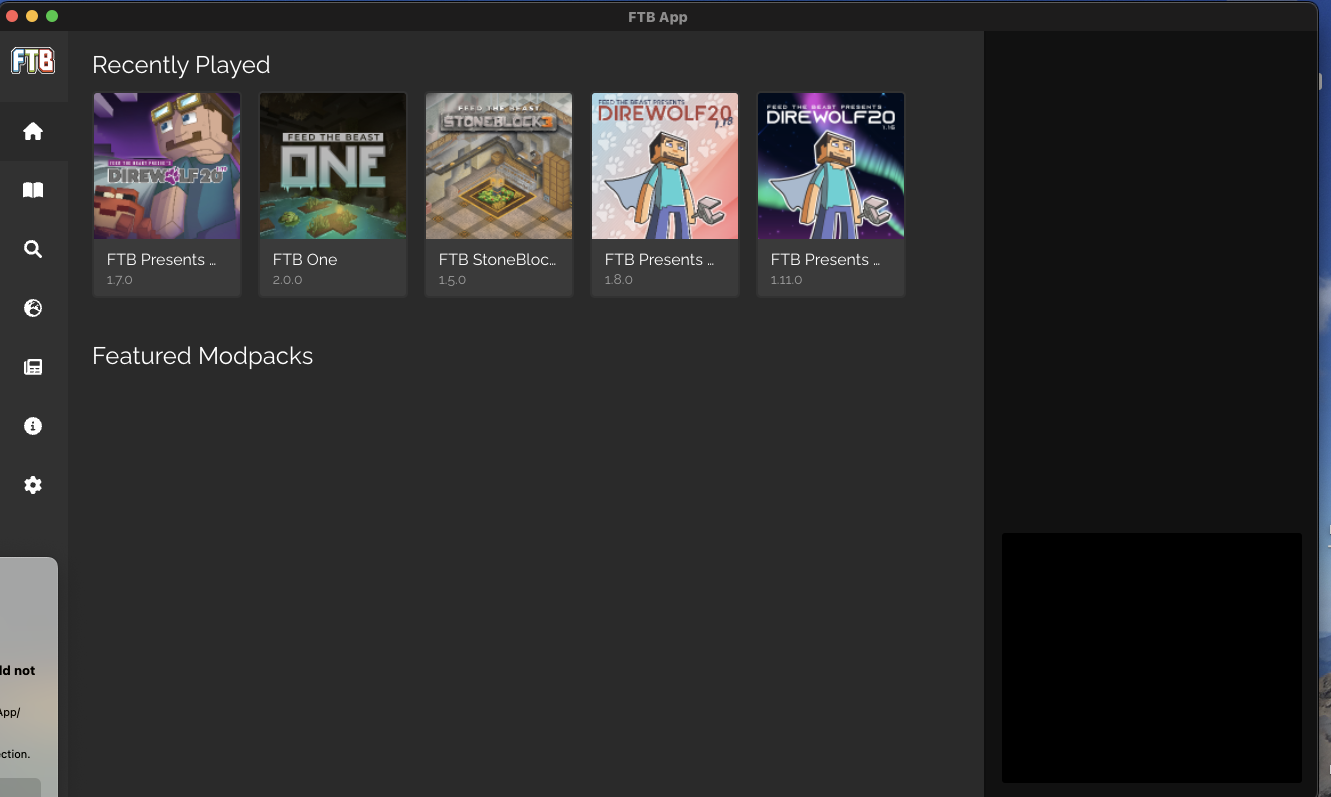Open Settings gear icon in sidebar
The width and height of the screenshot is (1331, 797).
(x=33, y=485)
